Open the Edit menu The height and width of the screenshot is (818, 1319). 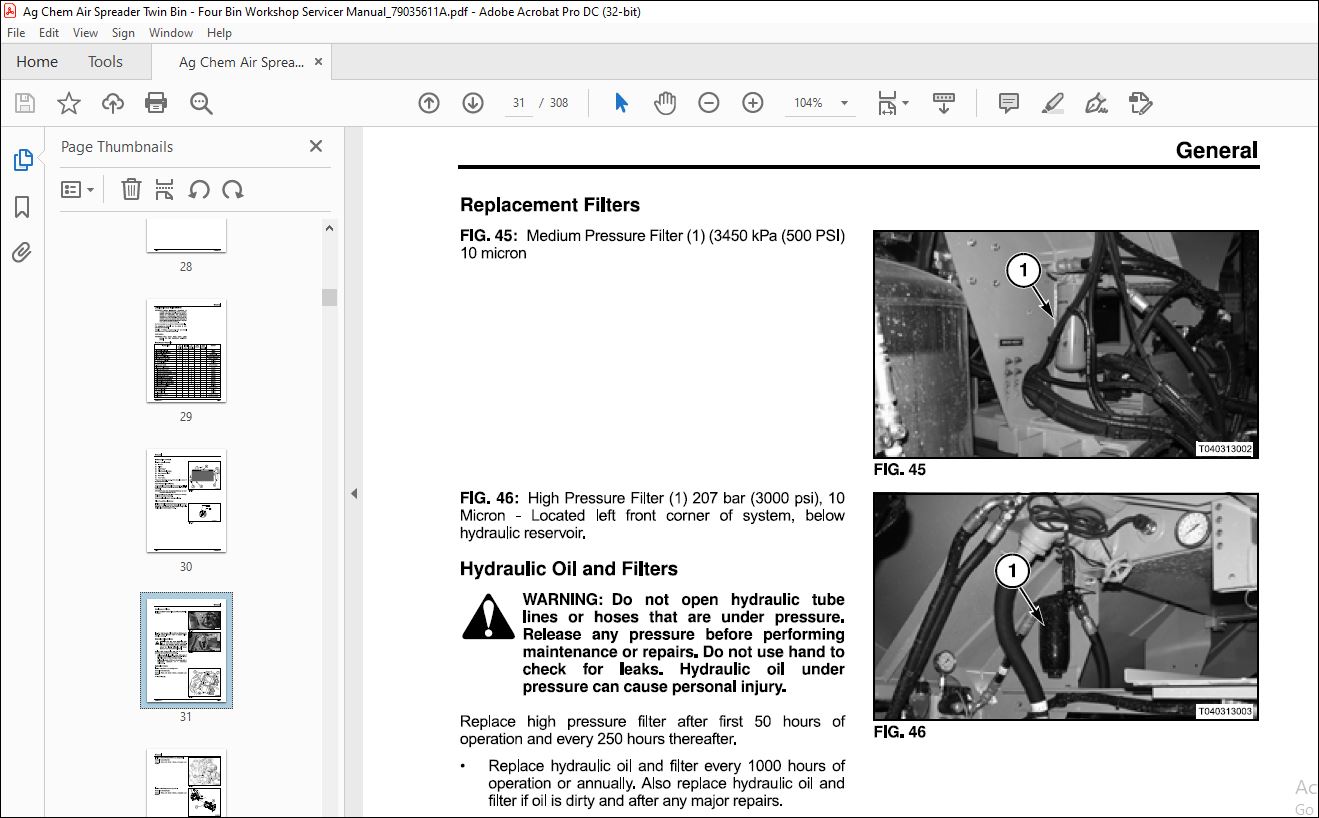pyautogui.click(x=49, y=33)
